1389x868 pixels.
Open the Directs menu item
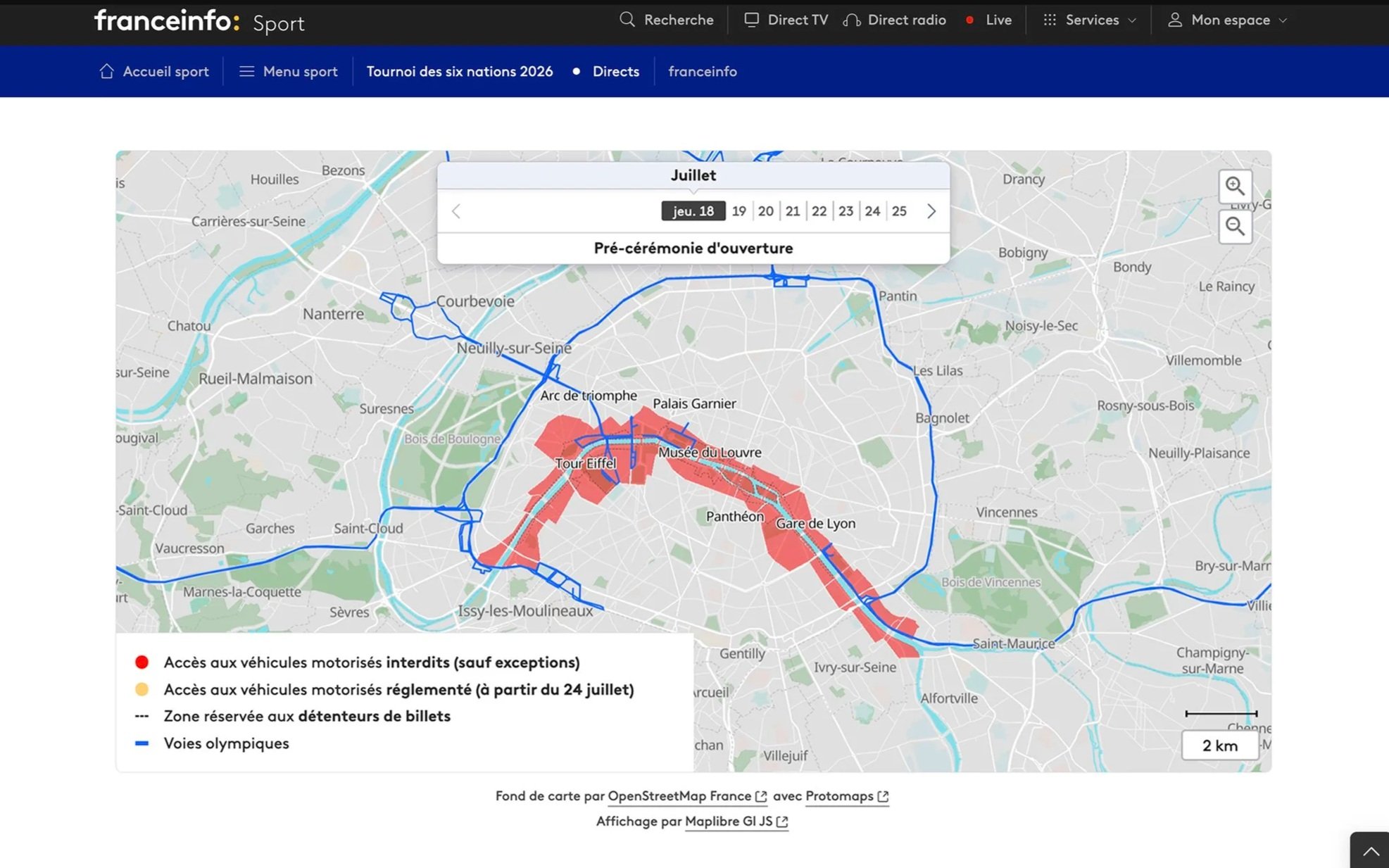click(x=616, y=71)
